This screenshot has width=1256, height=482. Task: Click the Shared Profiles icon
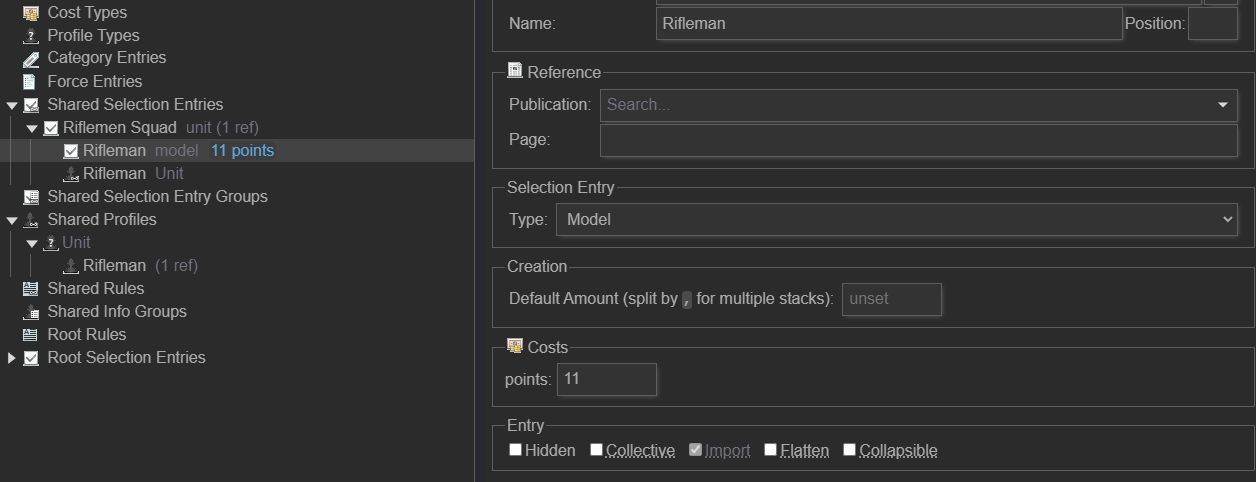pos(31,220)
